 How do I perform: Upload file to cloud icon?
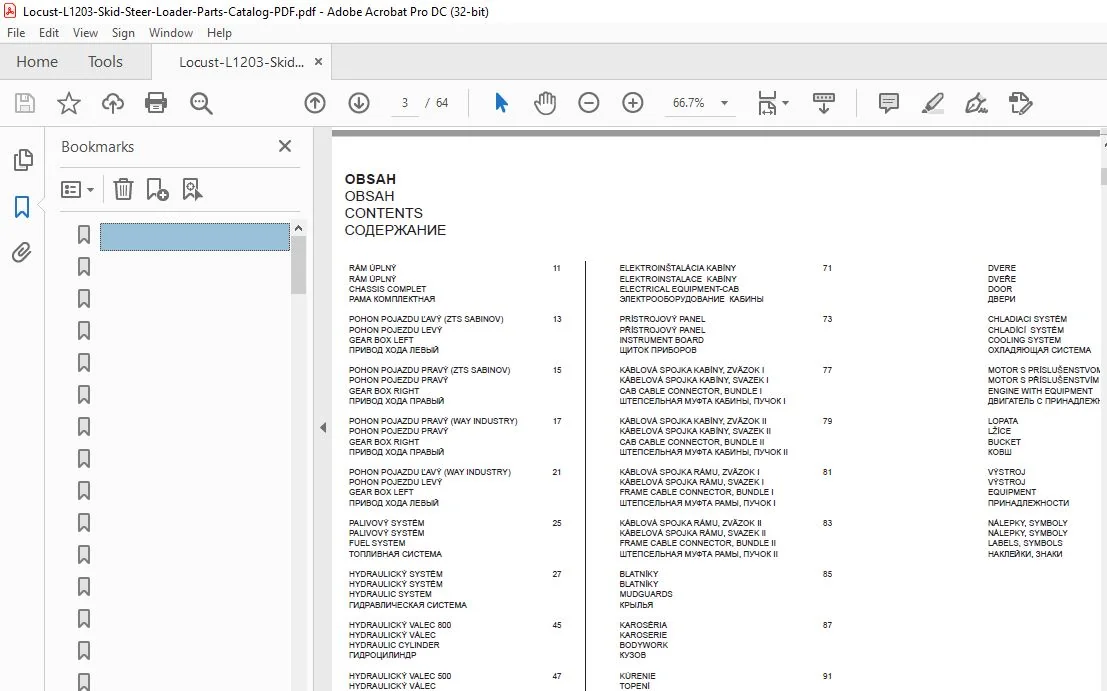tap(112, 103)
